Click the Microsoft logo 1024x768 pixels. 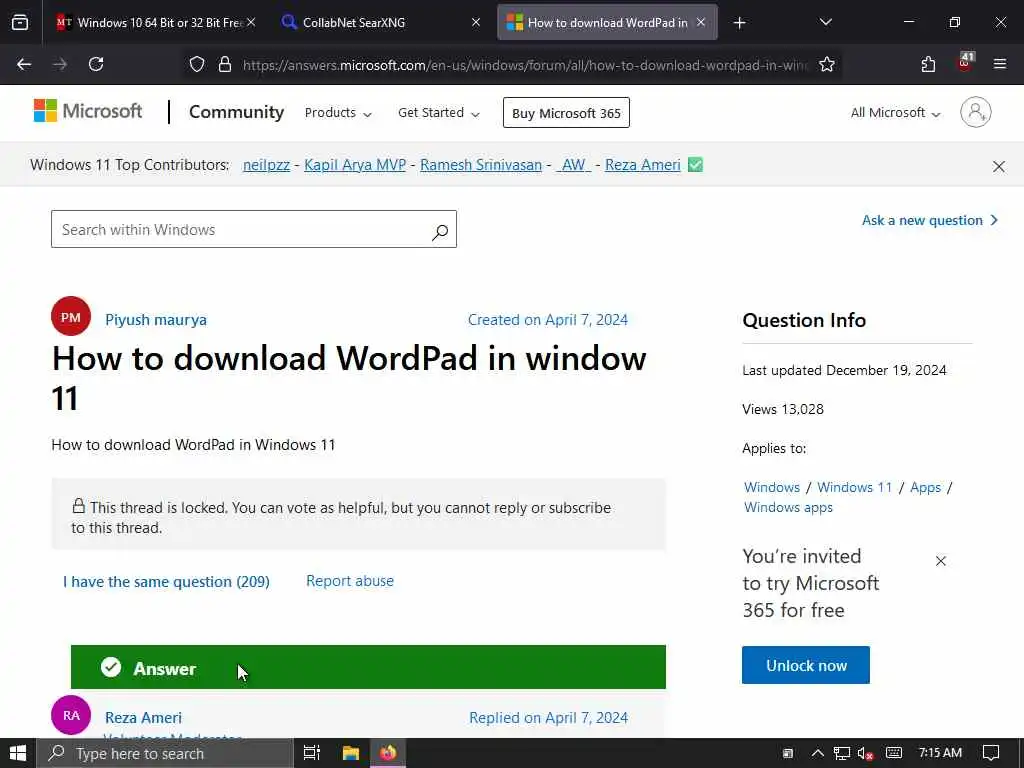88,111
